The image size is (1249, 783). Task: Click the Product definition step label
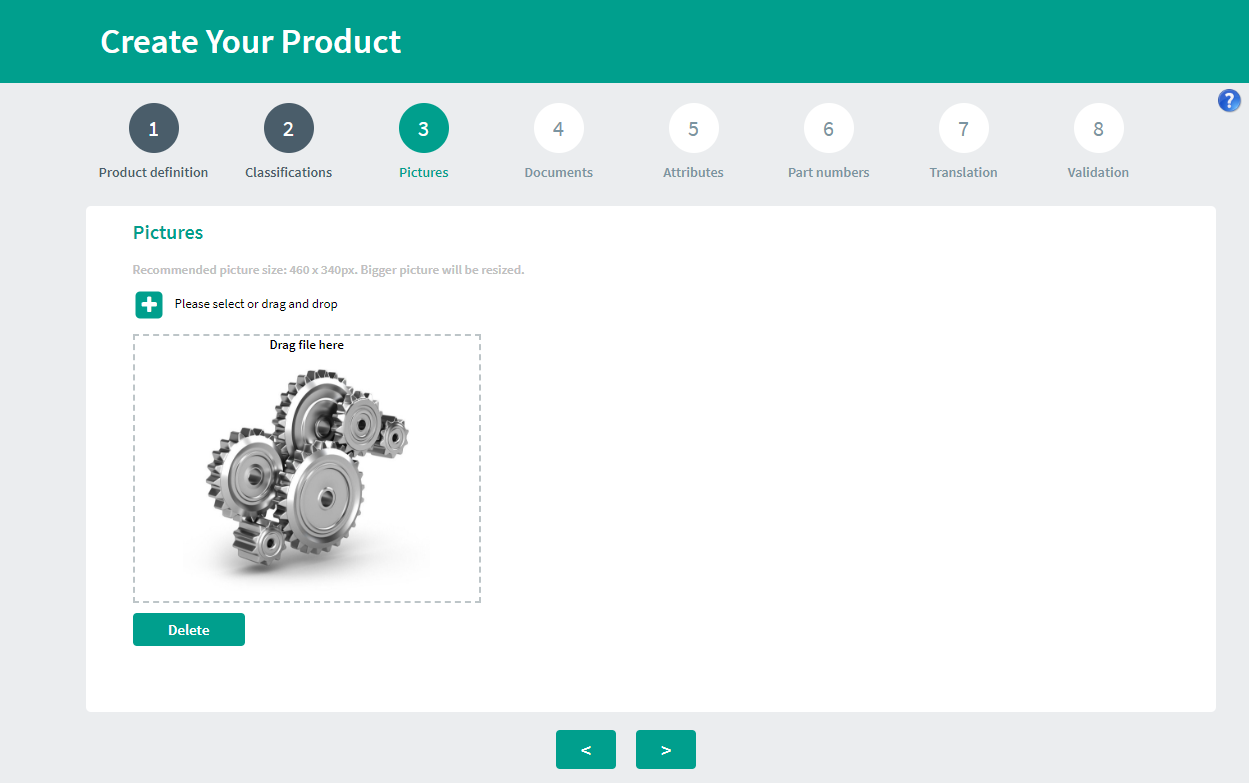[154, 172]
